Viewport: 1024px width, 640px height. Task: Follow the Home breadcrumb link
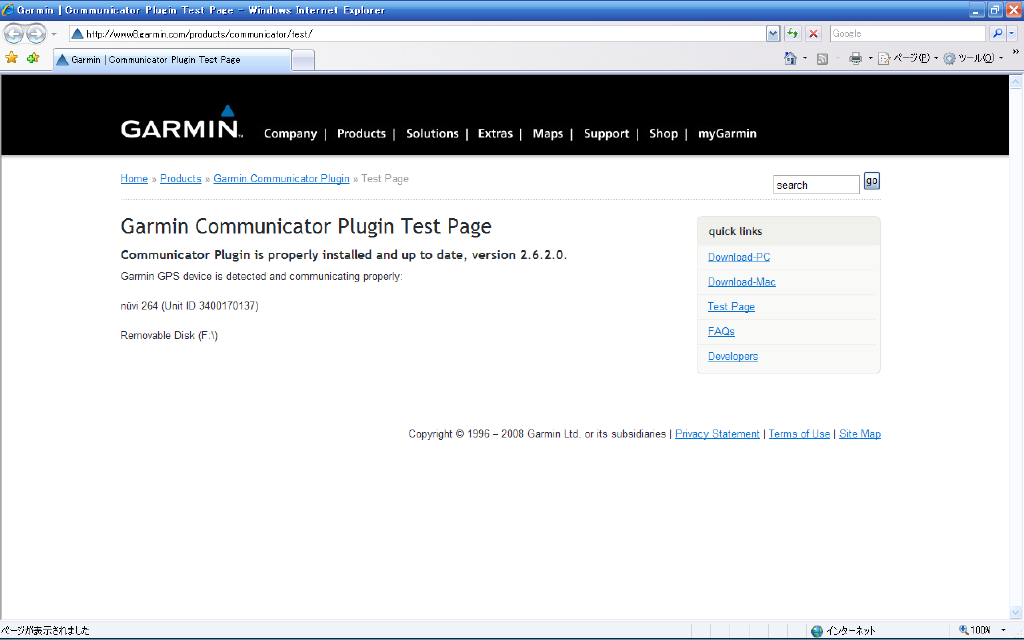pyautogui.click(x=134, y=178)
